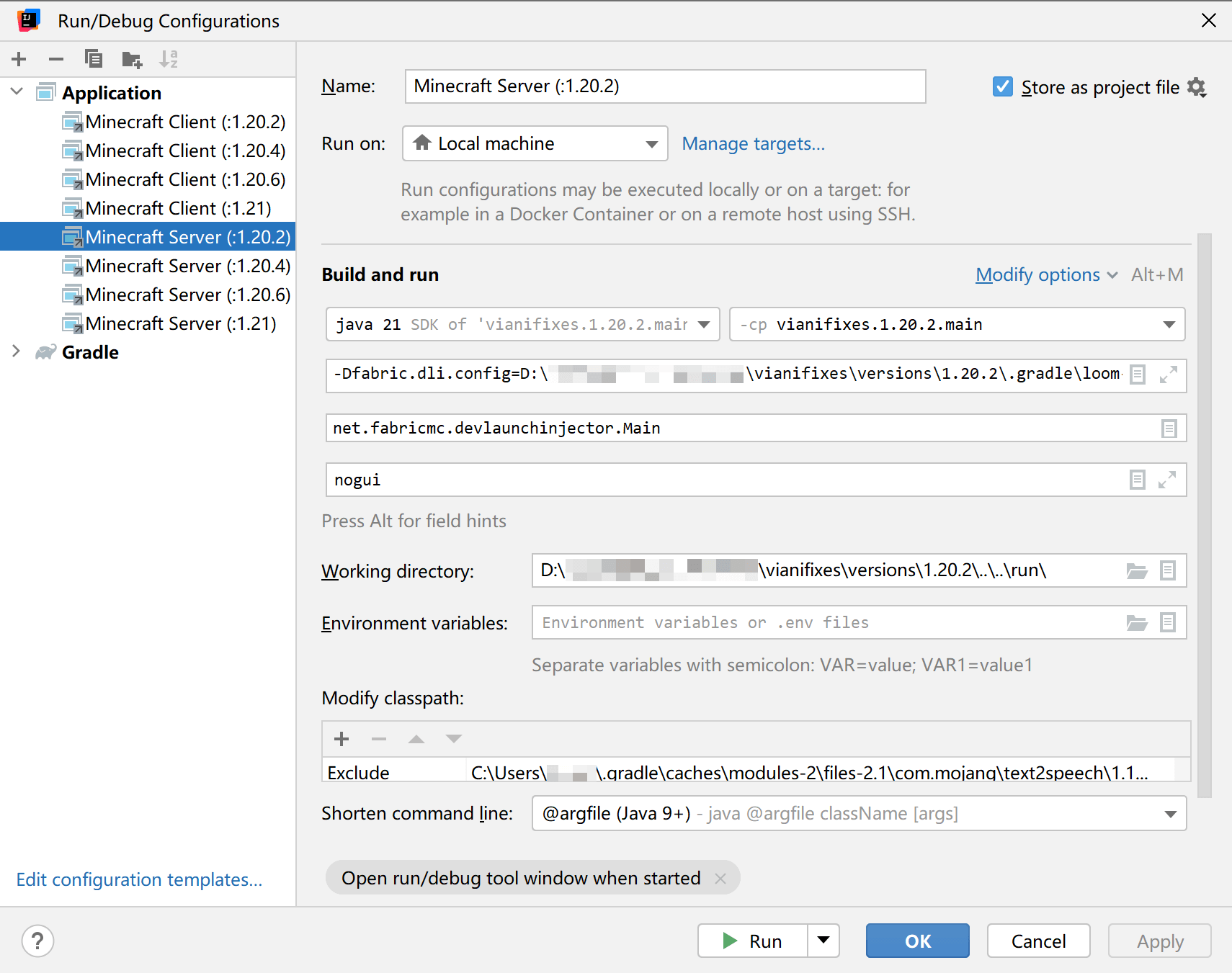Click the Copy Configuration icon
Image resolution: width=1232 pixels, height=973 pixels.
pyautogui.click(x=94, y=59)
